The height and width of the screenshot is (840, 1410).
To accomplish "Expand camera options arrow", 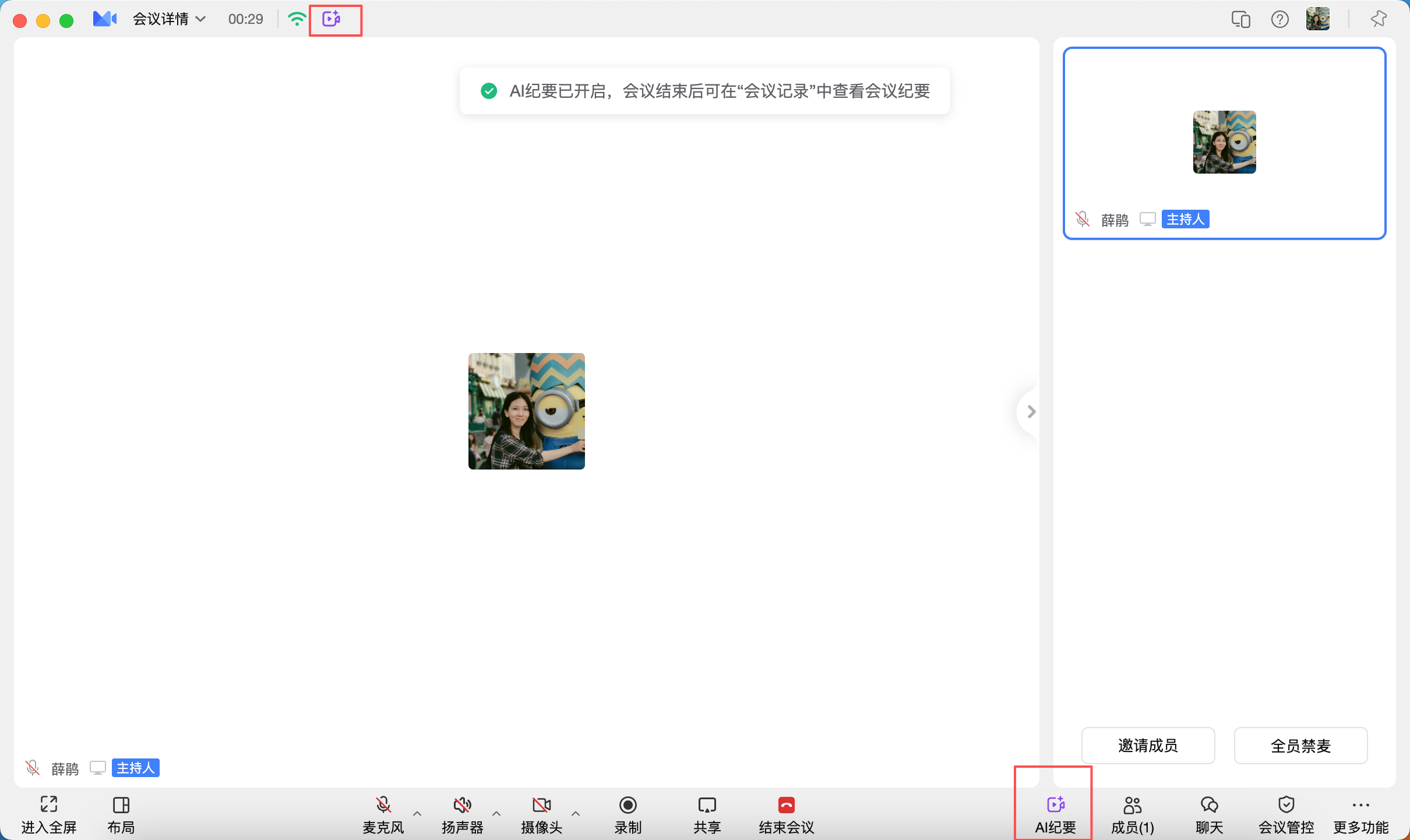I will point(576,813).
